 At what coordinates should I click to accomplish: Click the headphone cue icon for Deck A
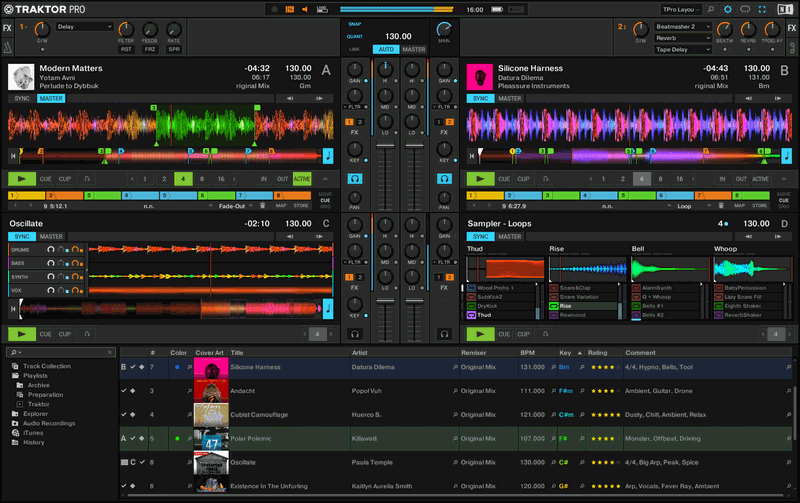[x=354, y=178]
